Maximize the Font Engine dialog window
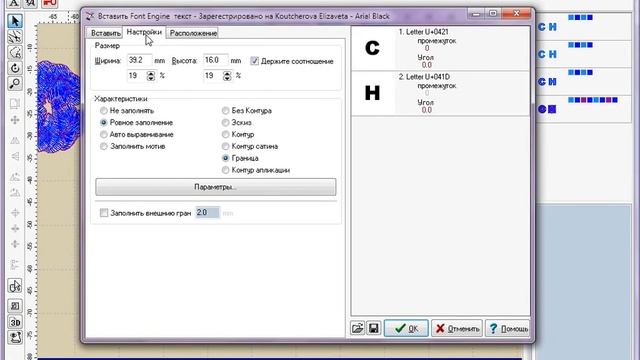 pos(493,14)
